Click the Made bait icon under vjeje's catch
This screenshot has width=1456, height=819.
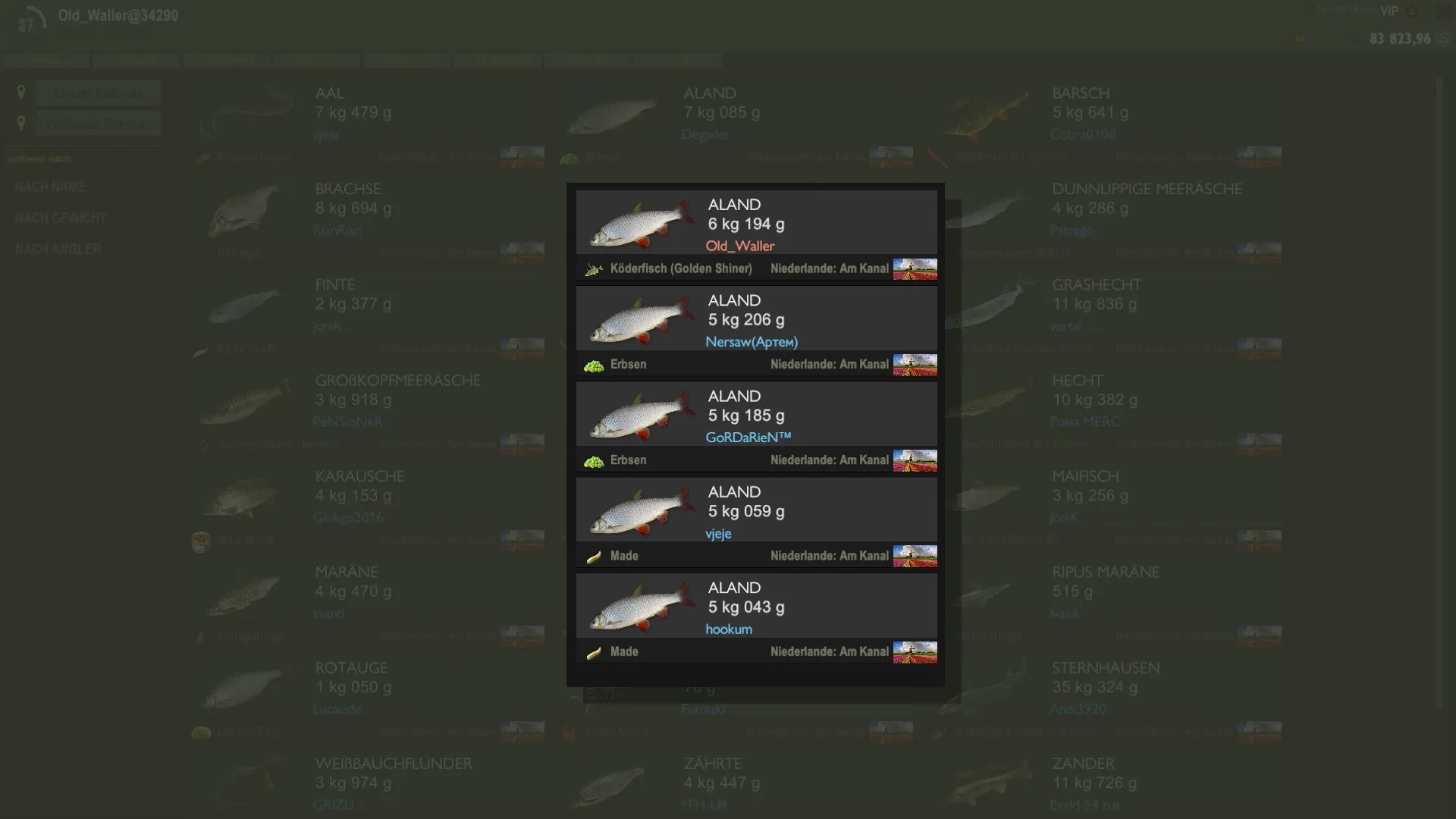[594, 557]
